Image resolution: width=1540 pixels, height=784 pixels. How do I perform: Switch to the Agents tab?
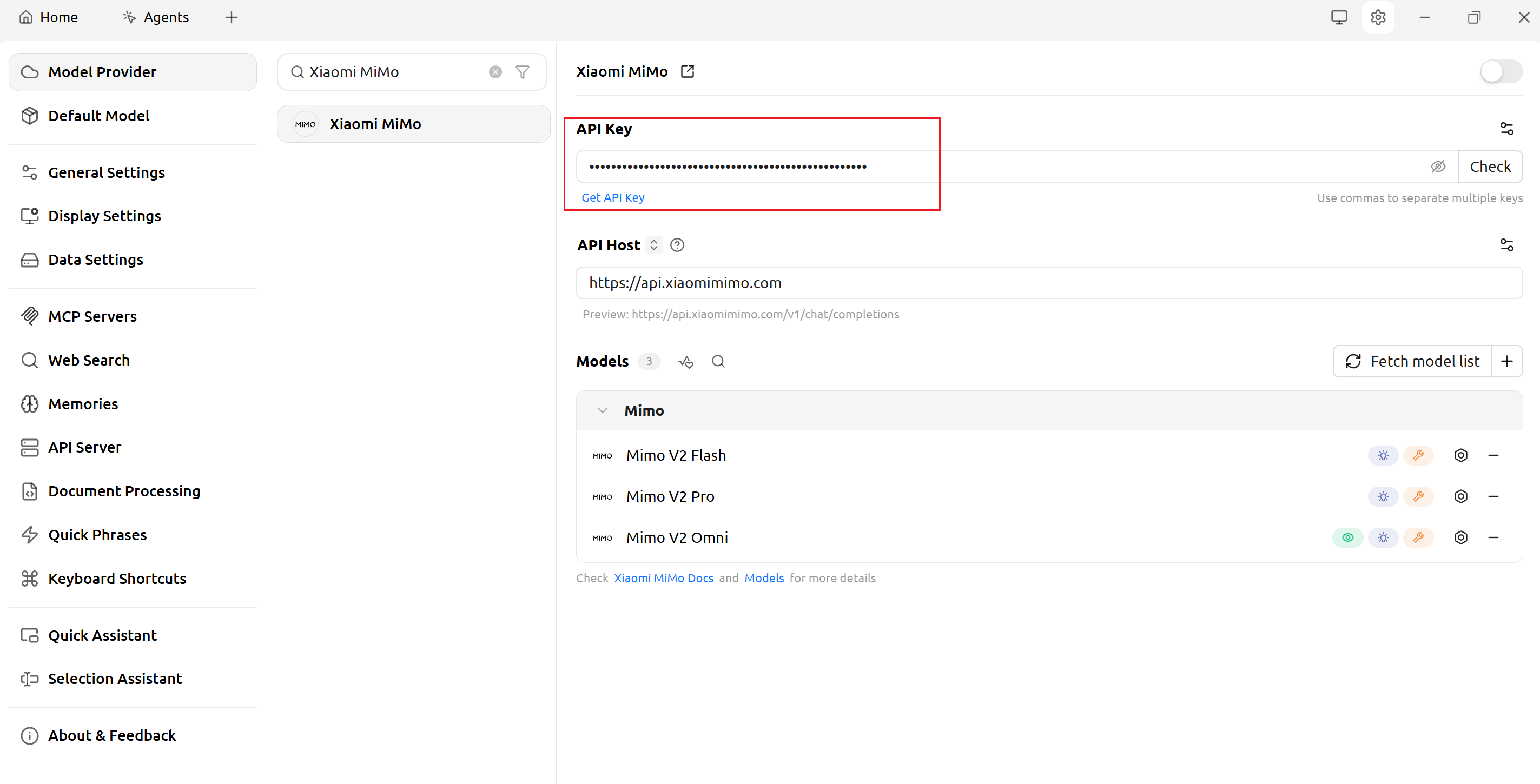point(155,17)
